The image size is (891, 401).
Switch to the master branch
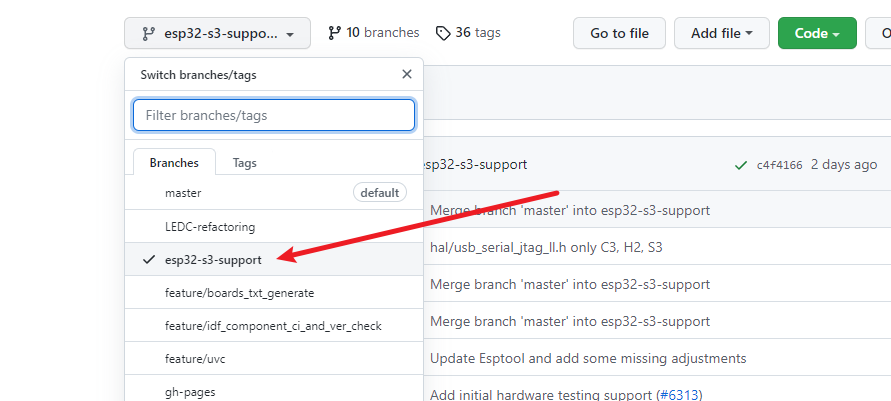point(183,193)
